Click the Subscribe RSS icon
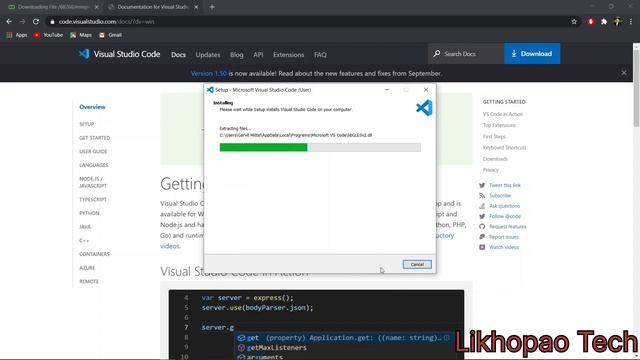The height and width of the screenshot is (360, 640). [x=482, y=196]
